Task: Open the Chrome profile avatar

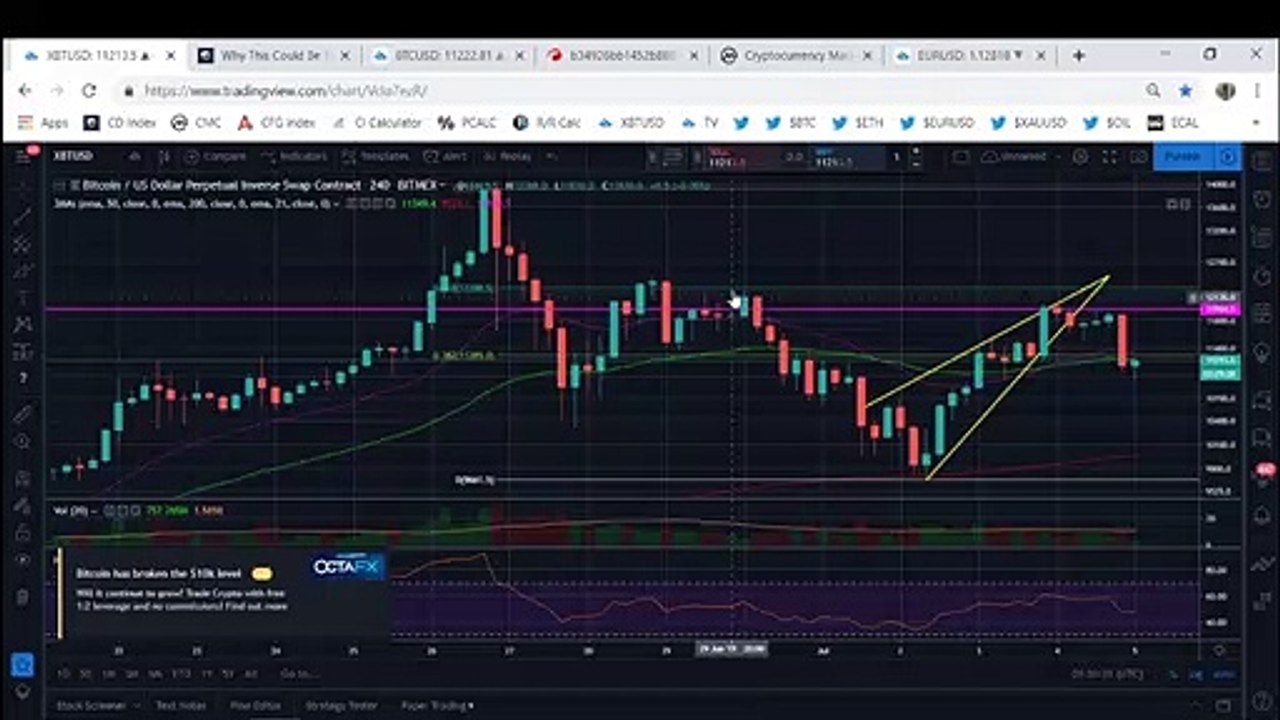Action: 1225,90
